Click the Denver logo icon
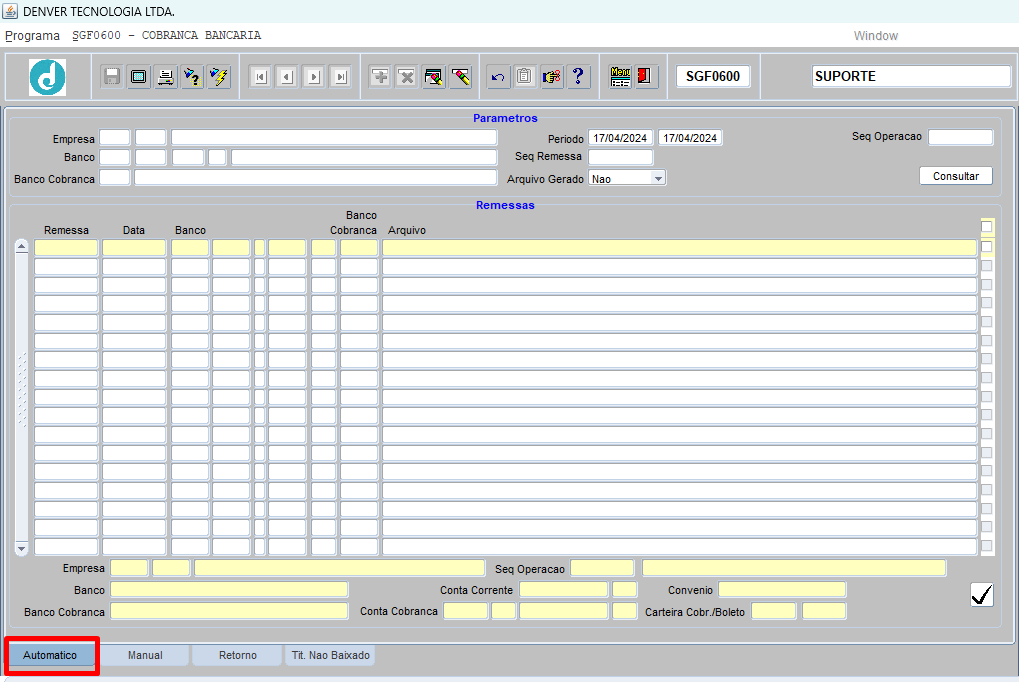Screen dimensions: 1019x682 coord(47,77)
